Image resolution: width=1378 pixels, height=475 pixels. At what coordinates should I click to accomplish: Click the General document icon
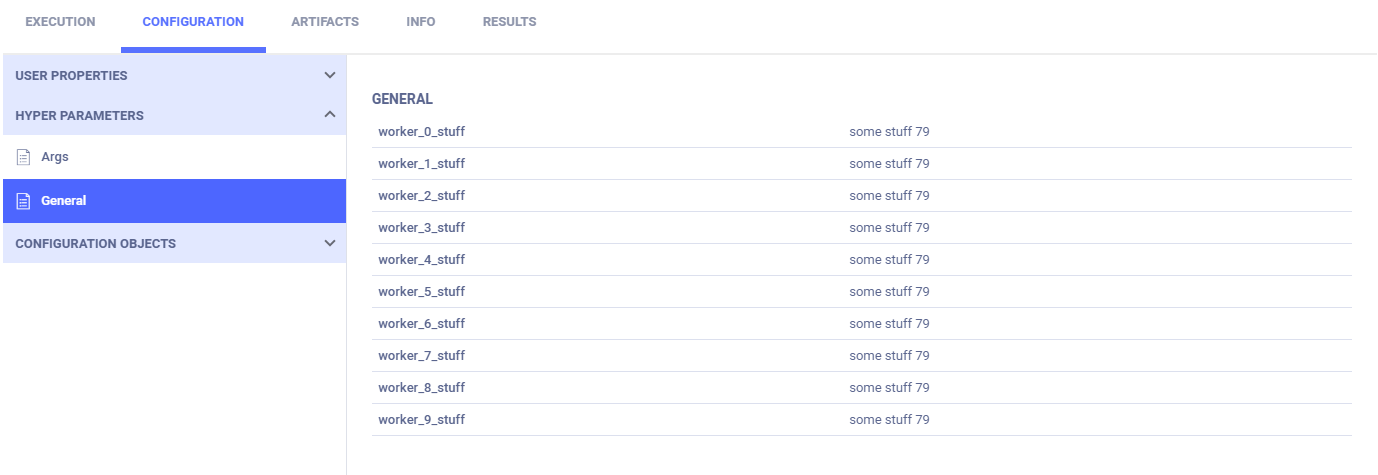click(x=24, y=201)
